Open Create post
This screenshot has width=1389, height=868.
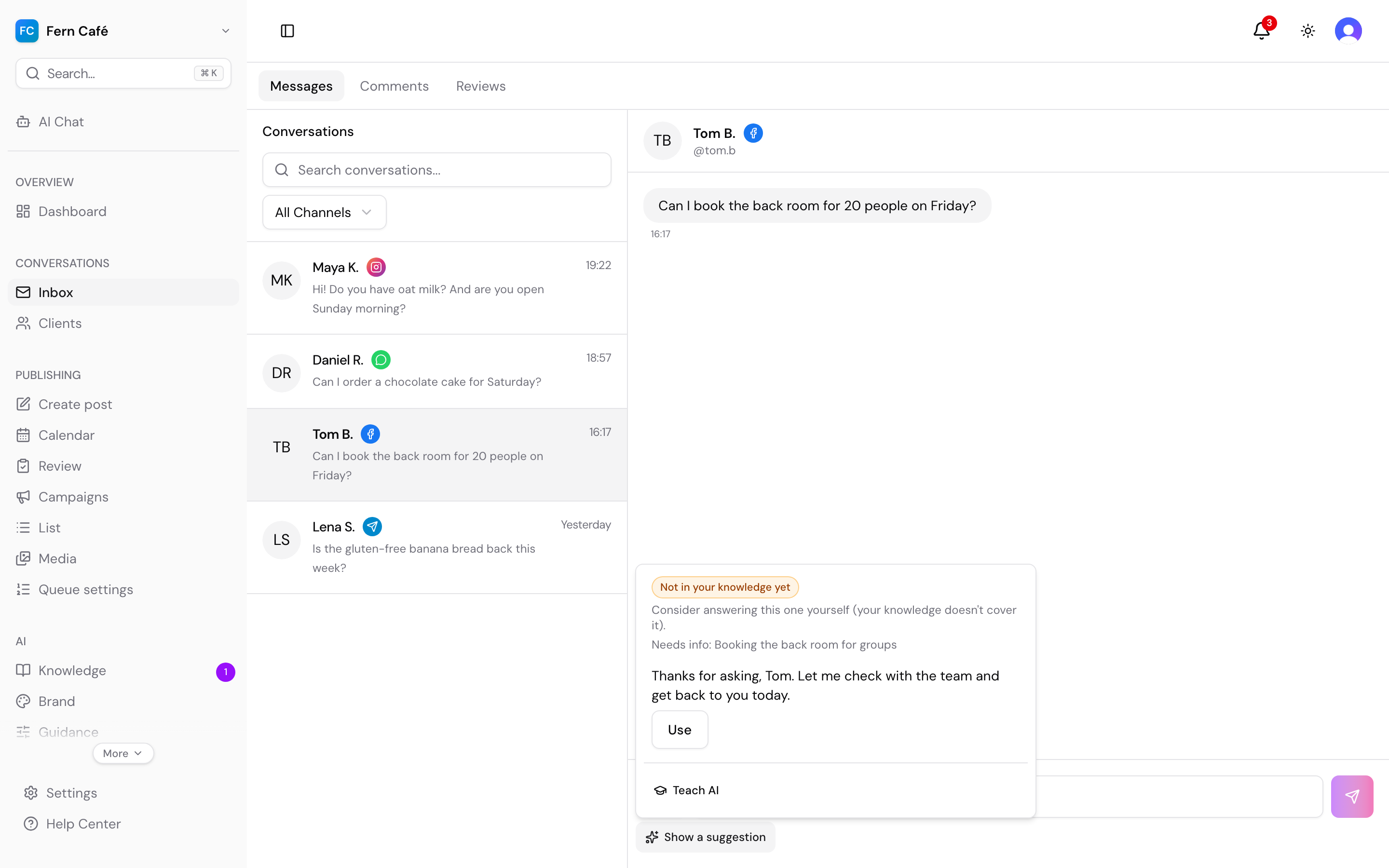click(x=123, y=404)
